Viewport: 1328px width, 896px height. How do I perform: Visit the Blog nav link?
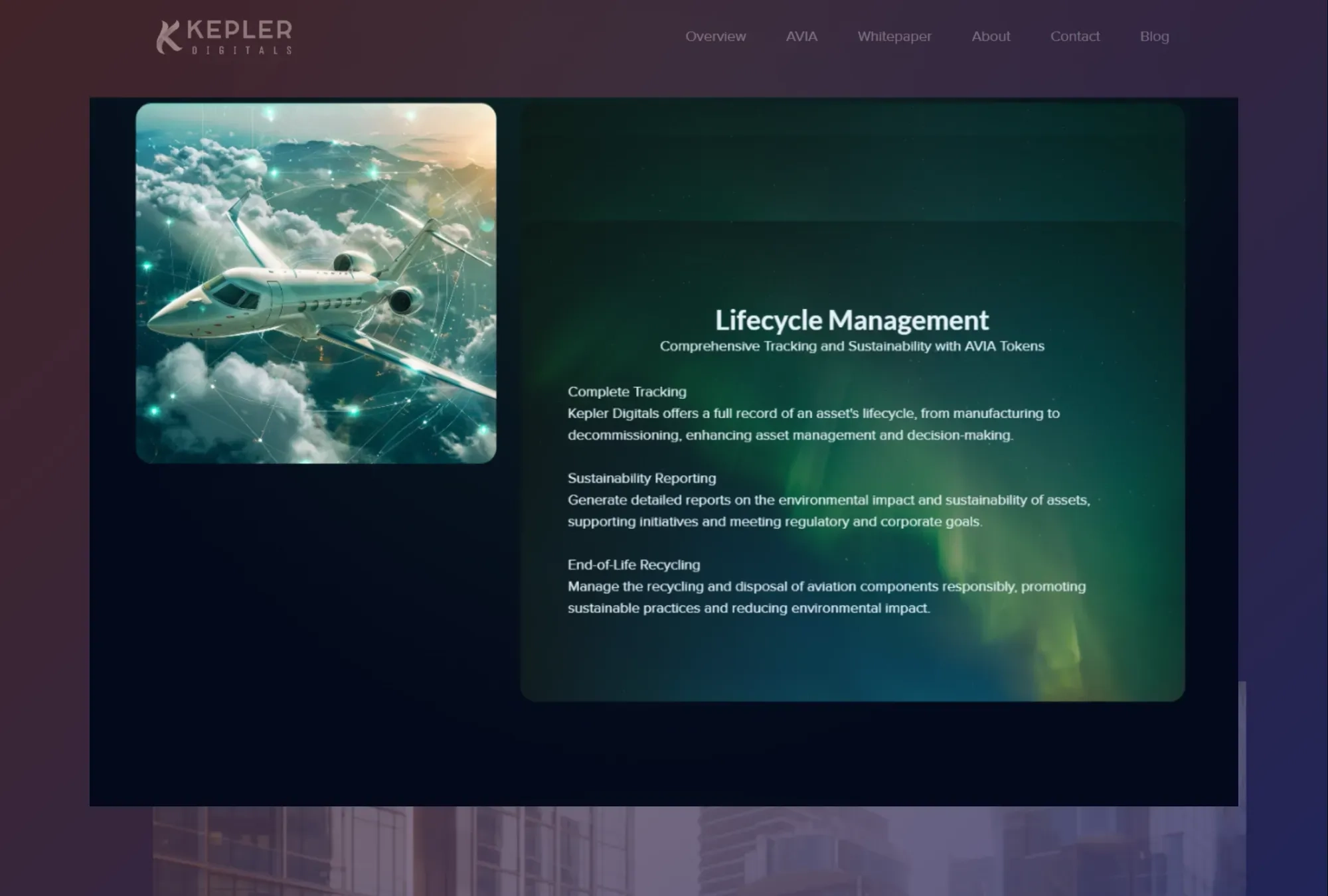coord(1154,37)
